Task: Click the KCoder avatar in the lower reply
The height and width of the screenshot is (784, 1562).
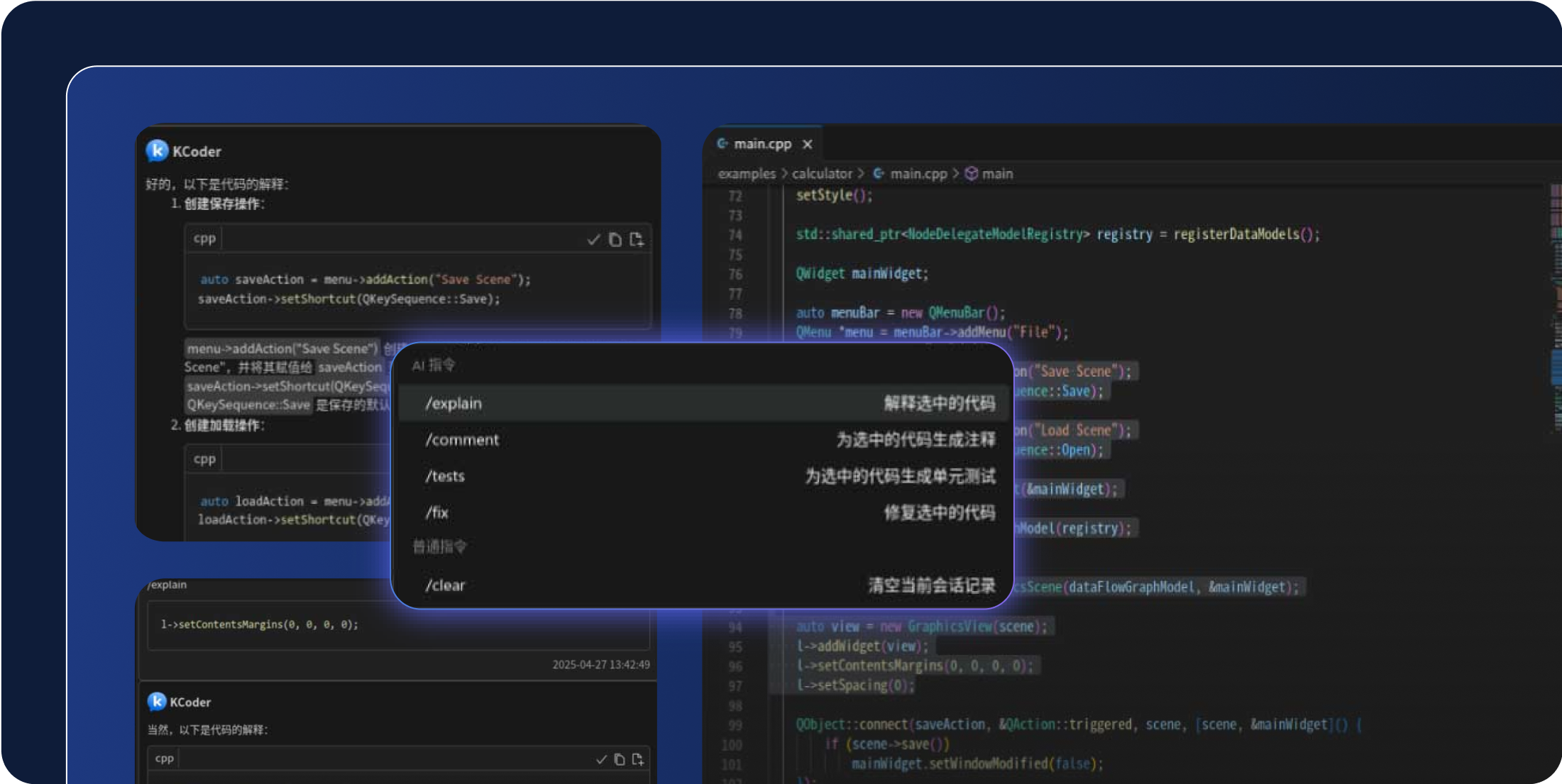Action: [x=157, y=702]
